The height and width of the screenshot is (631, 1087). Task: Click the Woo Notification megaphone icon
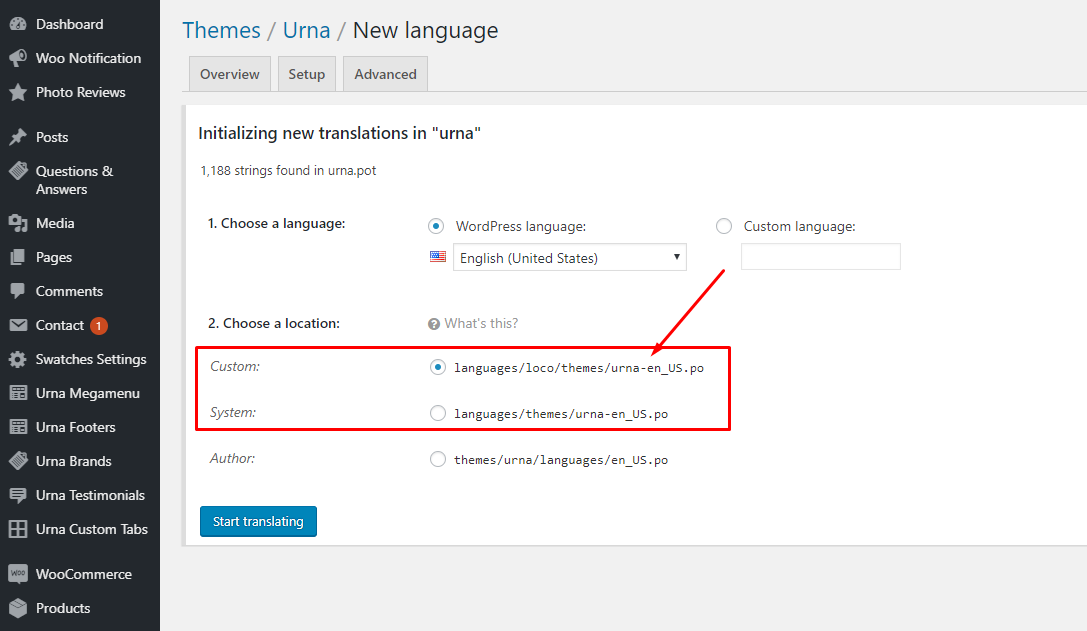point(18,58)
